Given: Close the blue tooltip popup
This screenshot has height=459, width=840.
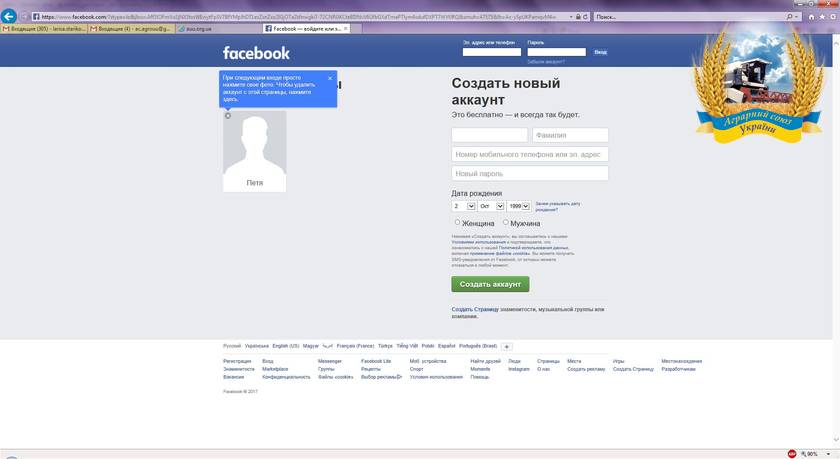Looking at the screenshot, I should tap(330, 78).
